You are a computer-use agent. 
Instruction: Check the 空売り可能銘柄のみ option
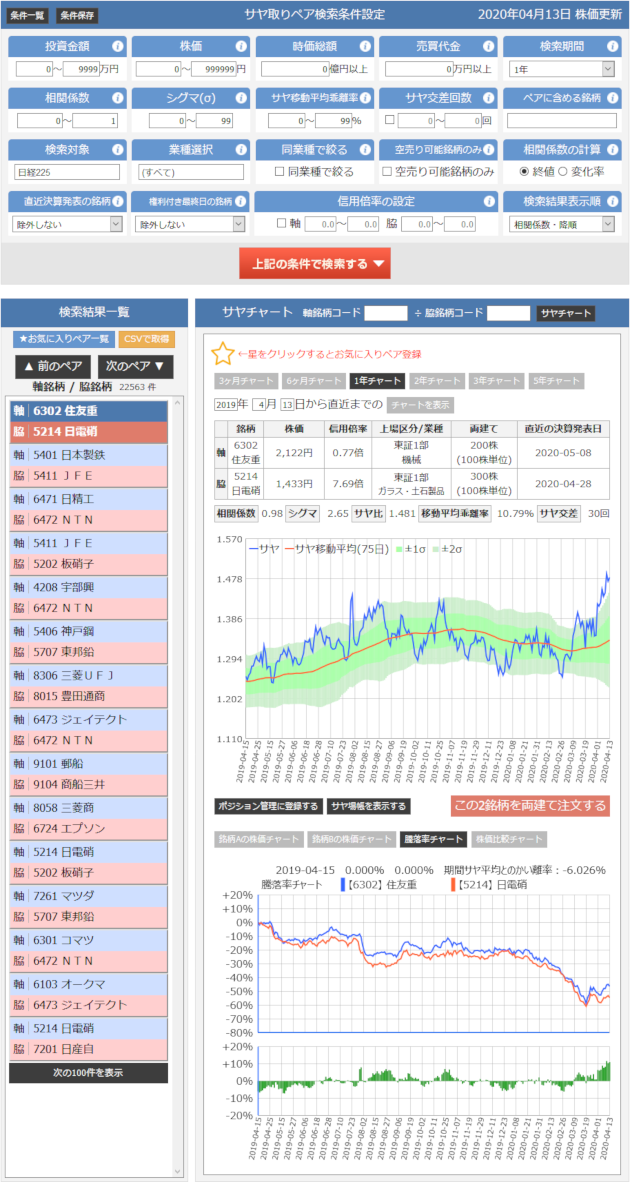(x=387, y=172)
